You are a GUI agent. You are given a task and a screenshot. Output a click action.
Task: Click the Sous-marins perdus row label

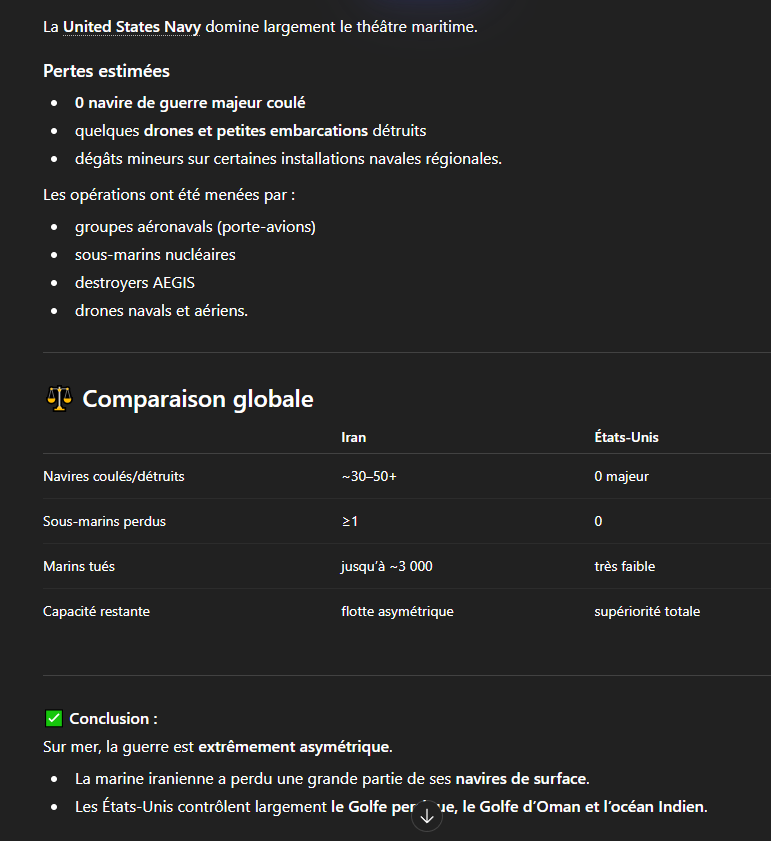click(x=104, y=521)
